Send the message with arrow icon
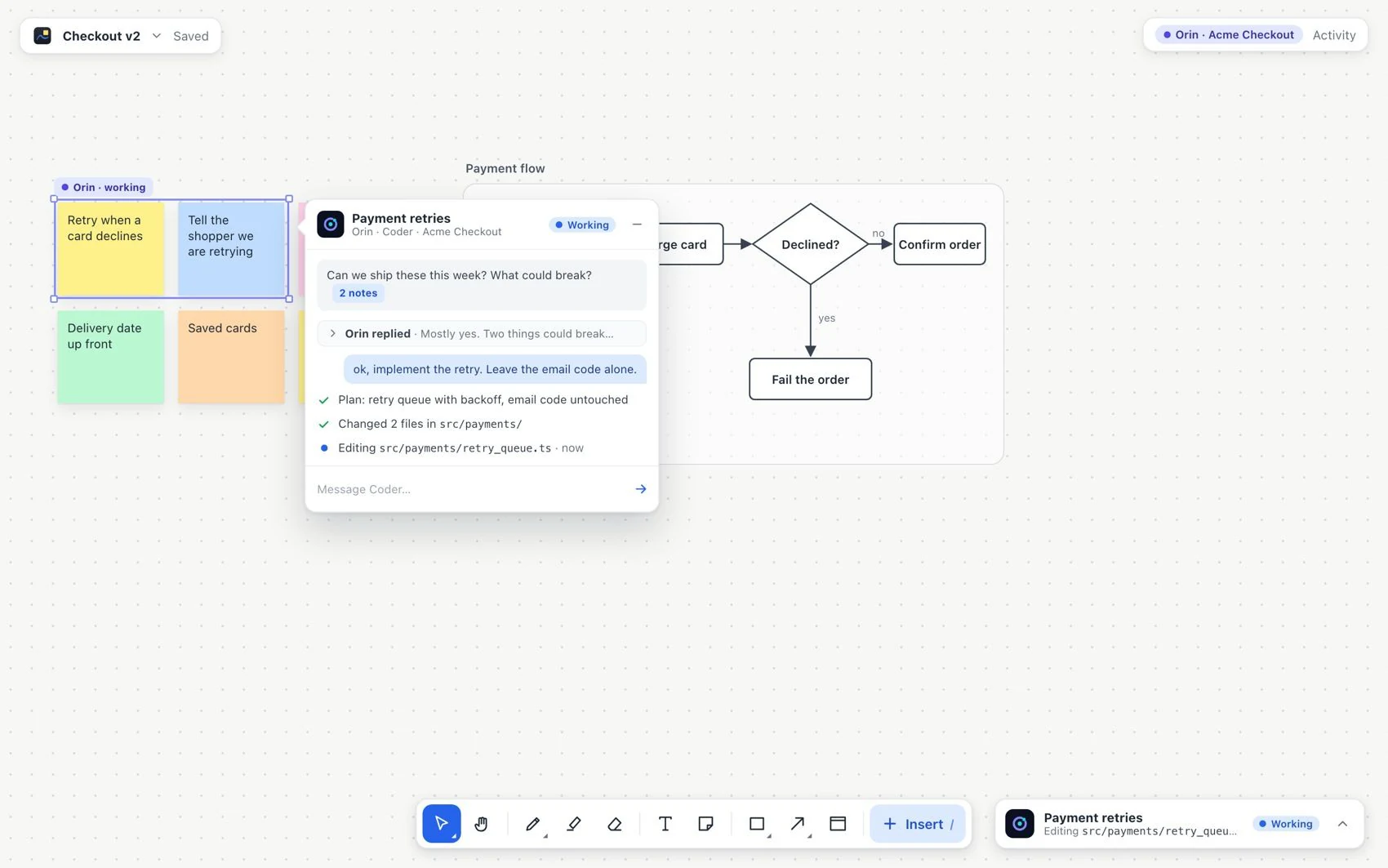1388x868 pixels. [x=641, y=489]
